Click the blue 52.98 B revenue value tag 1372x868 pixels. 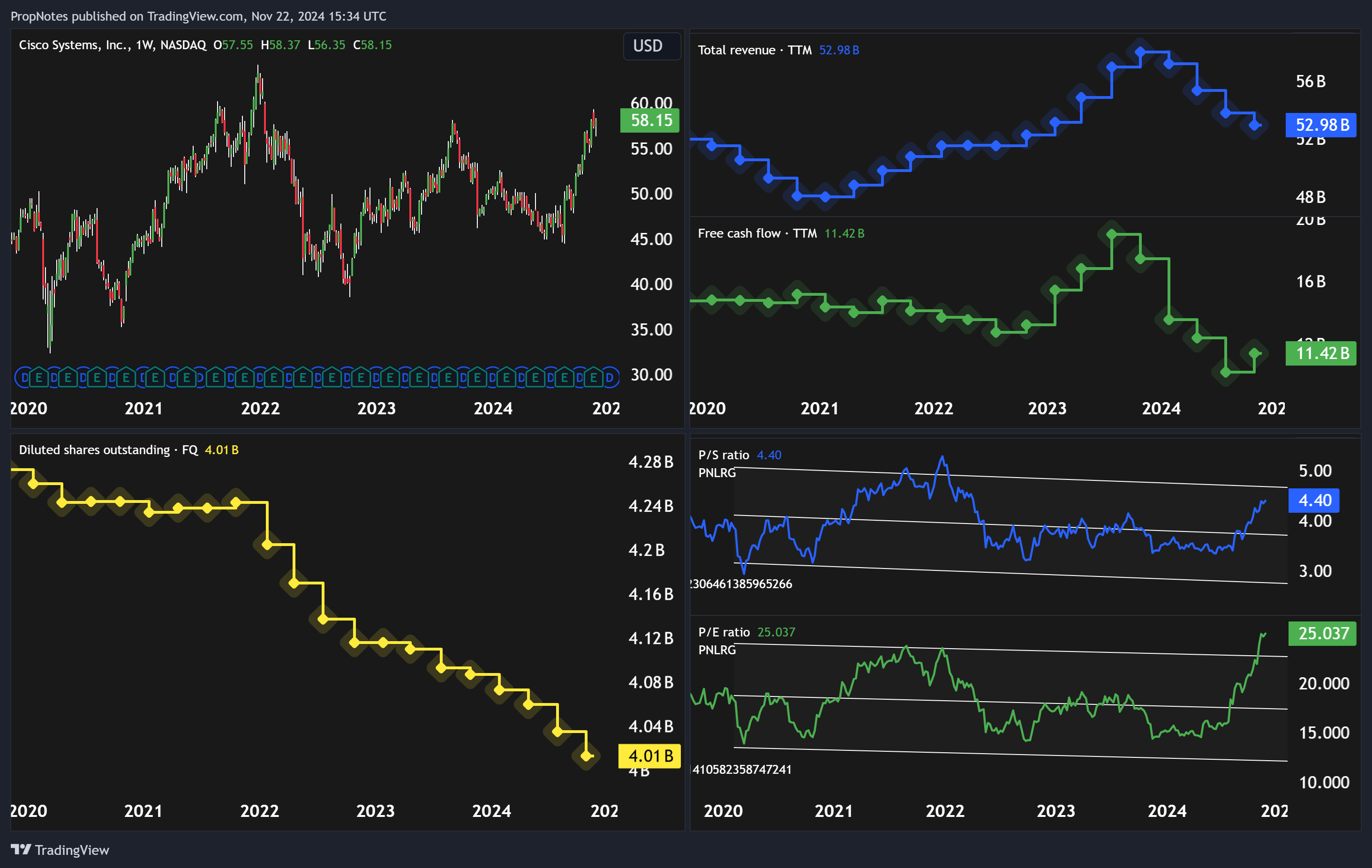1321,125
